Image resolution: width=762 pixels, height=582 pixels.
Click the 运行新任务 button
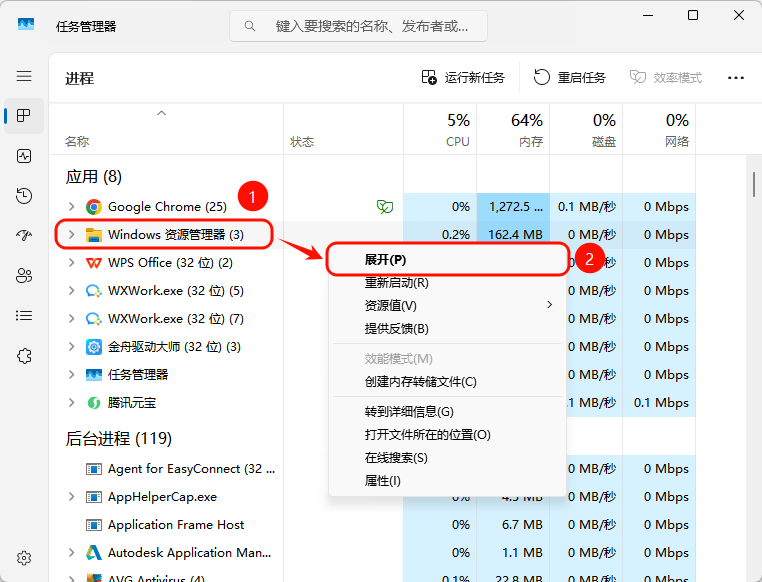point(463,78)
